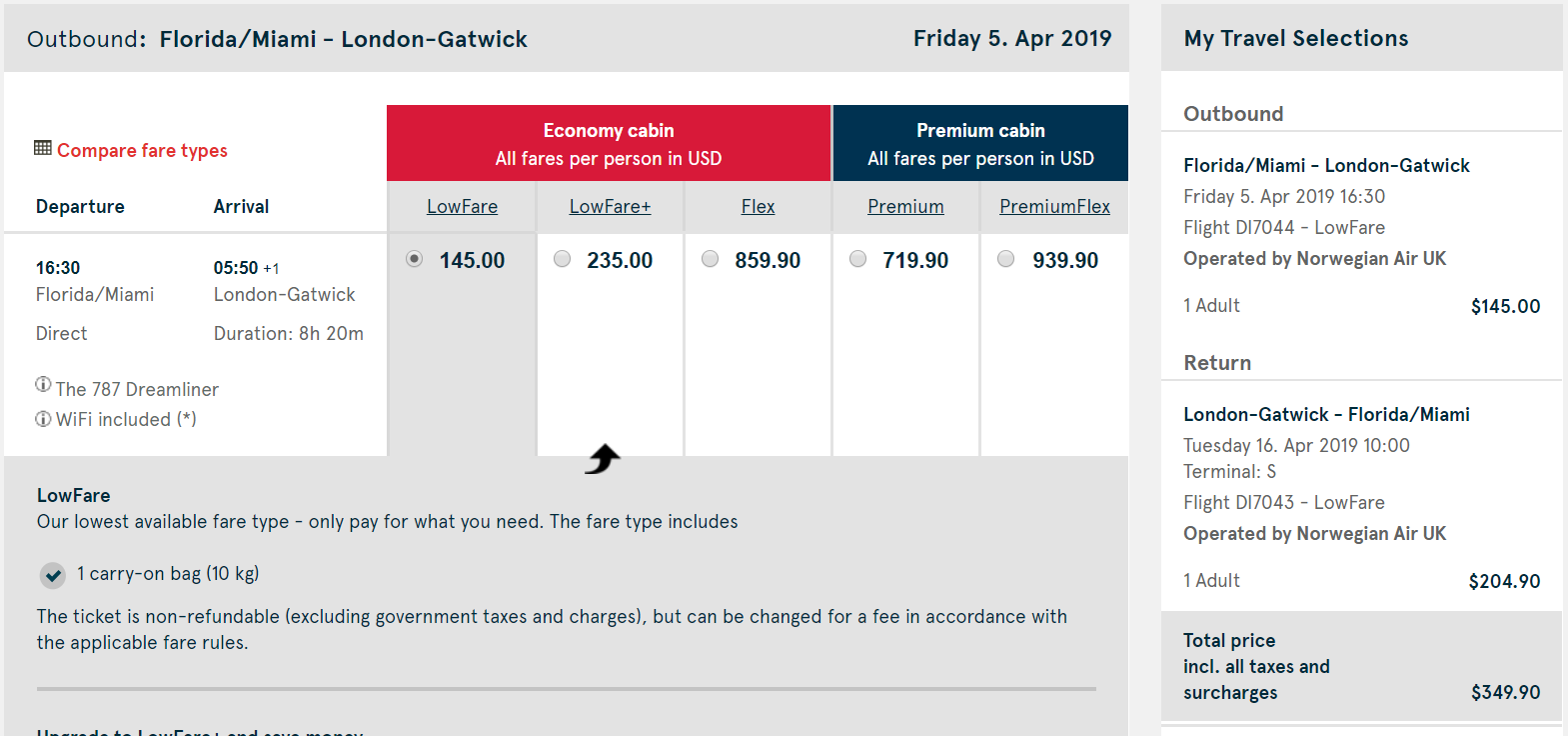The width and height of the screenshot is (1568, 736).
Task: Click the Economy cabin header tab
Action: (x=609, y=144)
